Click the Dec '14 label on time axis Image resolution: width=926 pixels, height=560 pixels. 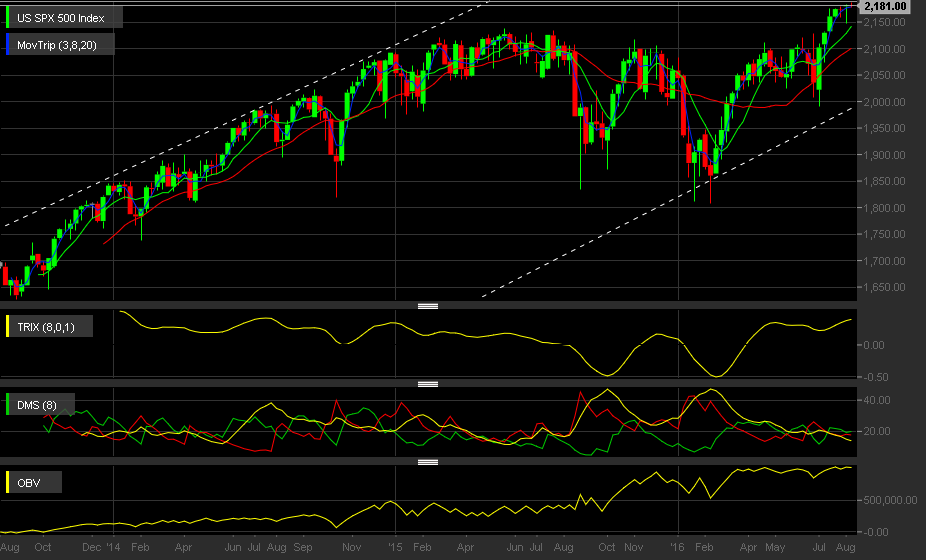pos(101,547)
